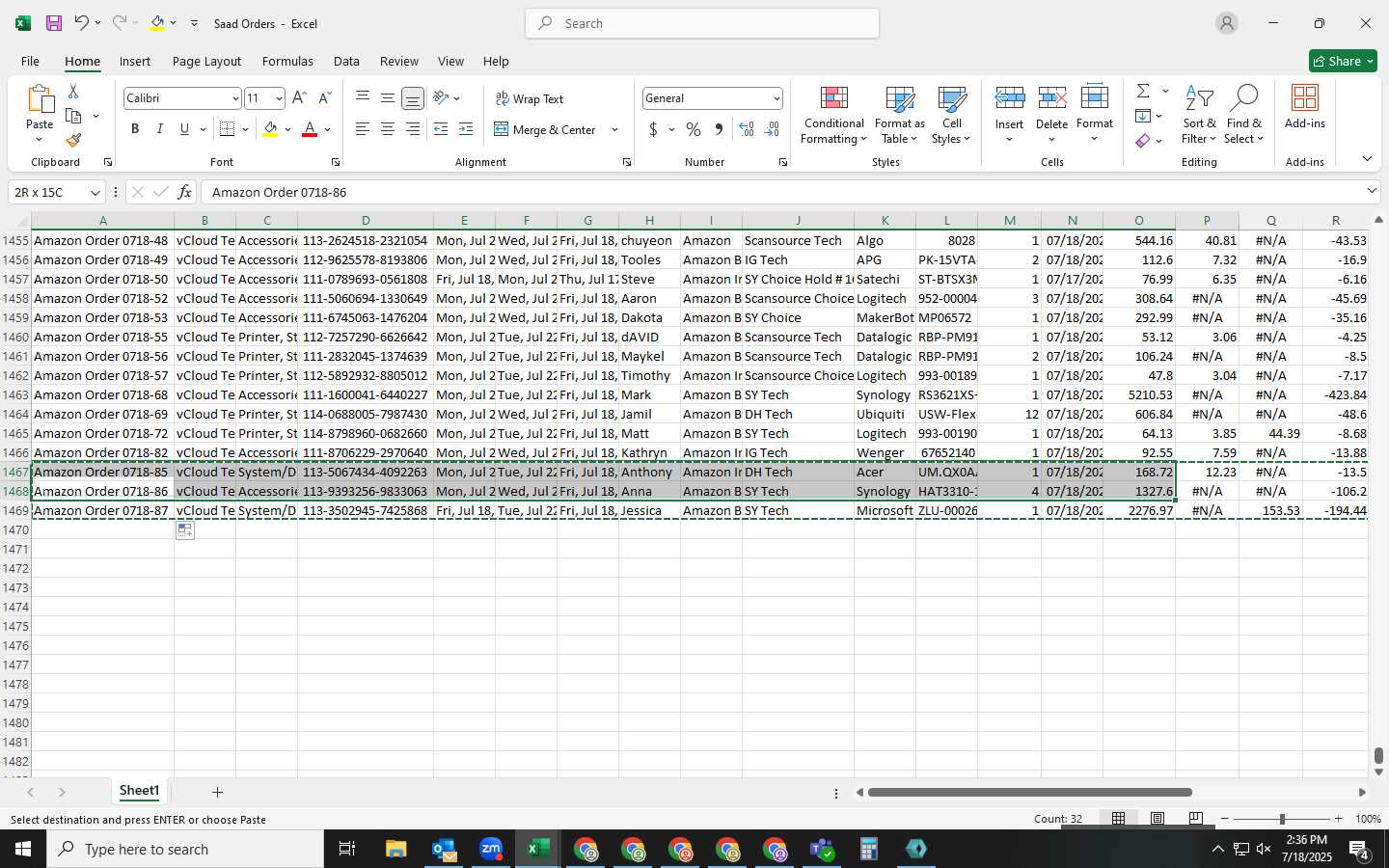
Task: Open Outlook from the taskbar
Action: pyautogui.click(x=444, y=849)
